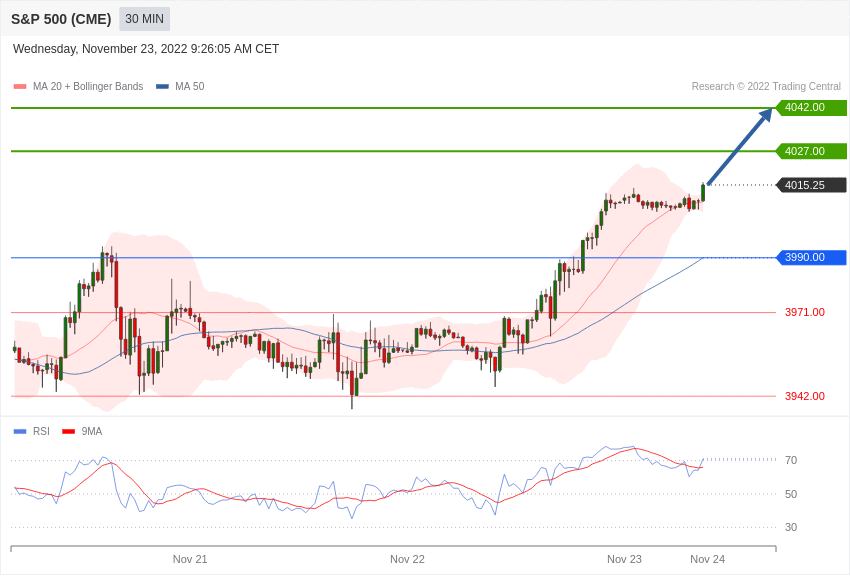The height and width of the screenshot is (576, 850).
Task: Click the Nov 22 date axis label
Action: (407, 559)
